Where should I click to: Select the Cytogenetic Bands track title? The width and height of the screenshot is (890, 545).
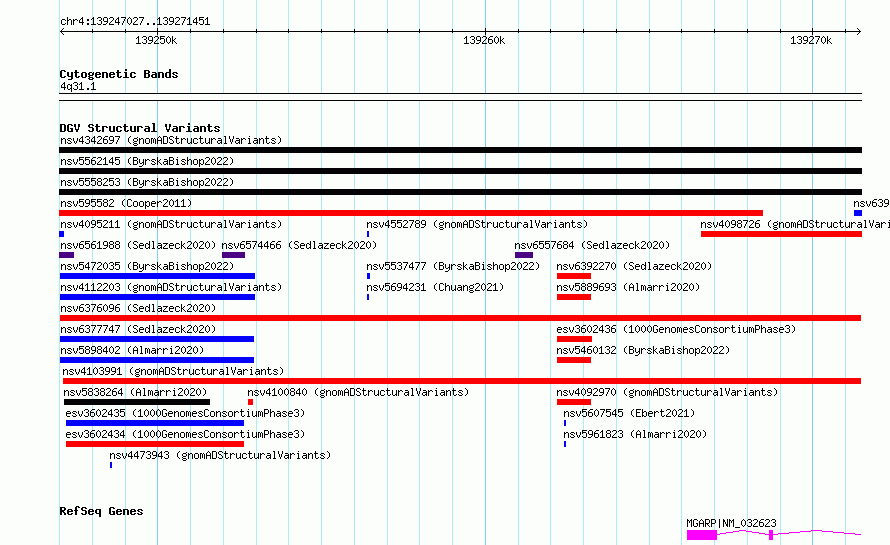tap(119, 74)
